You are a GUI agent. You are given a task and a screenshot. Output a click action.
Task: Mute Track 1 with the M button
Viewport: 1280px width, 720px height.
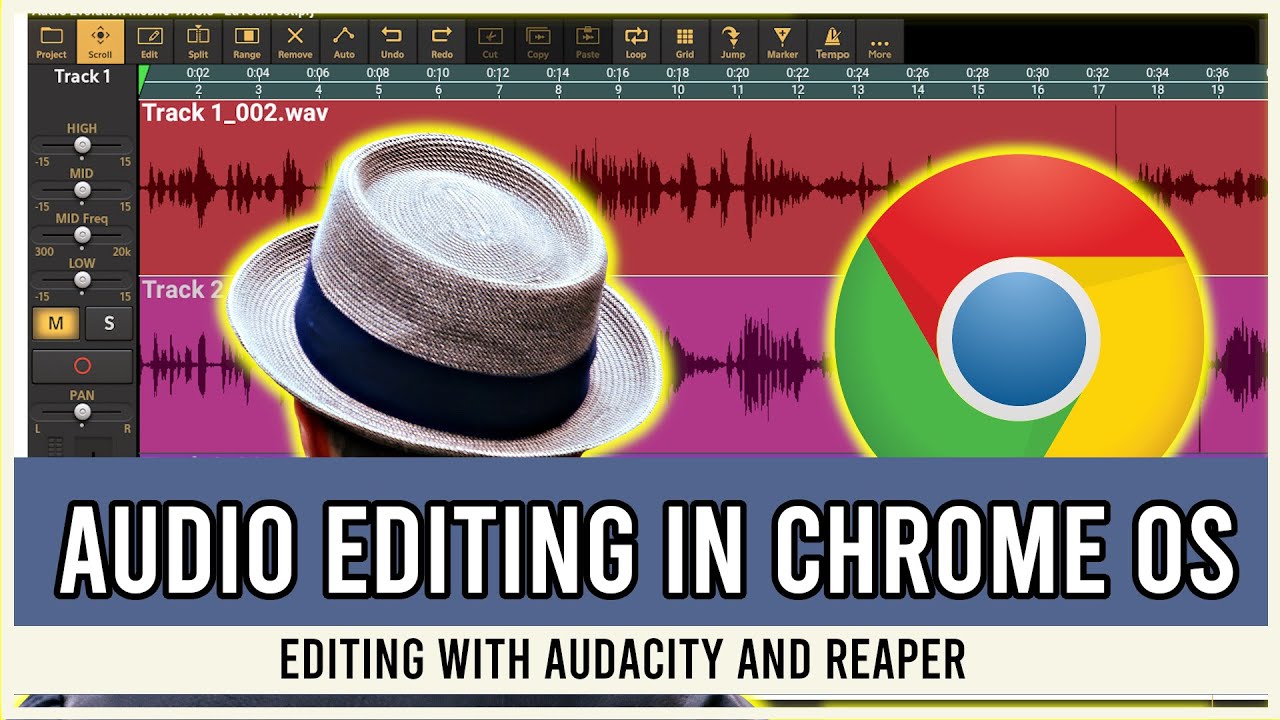click(57, 323)
